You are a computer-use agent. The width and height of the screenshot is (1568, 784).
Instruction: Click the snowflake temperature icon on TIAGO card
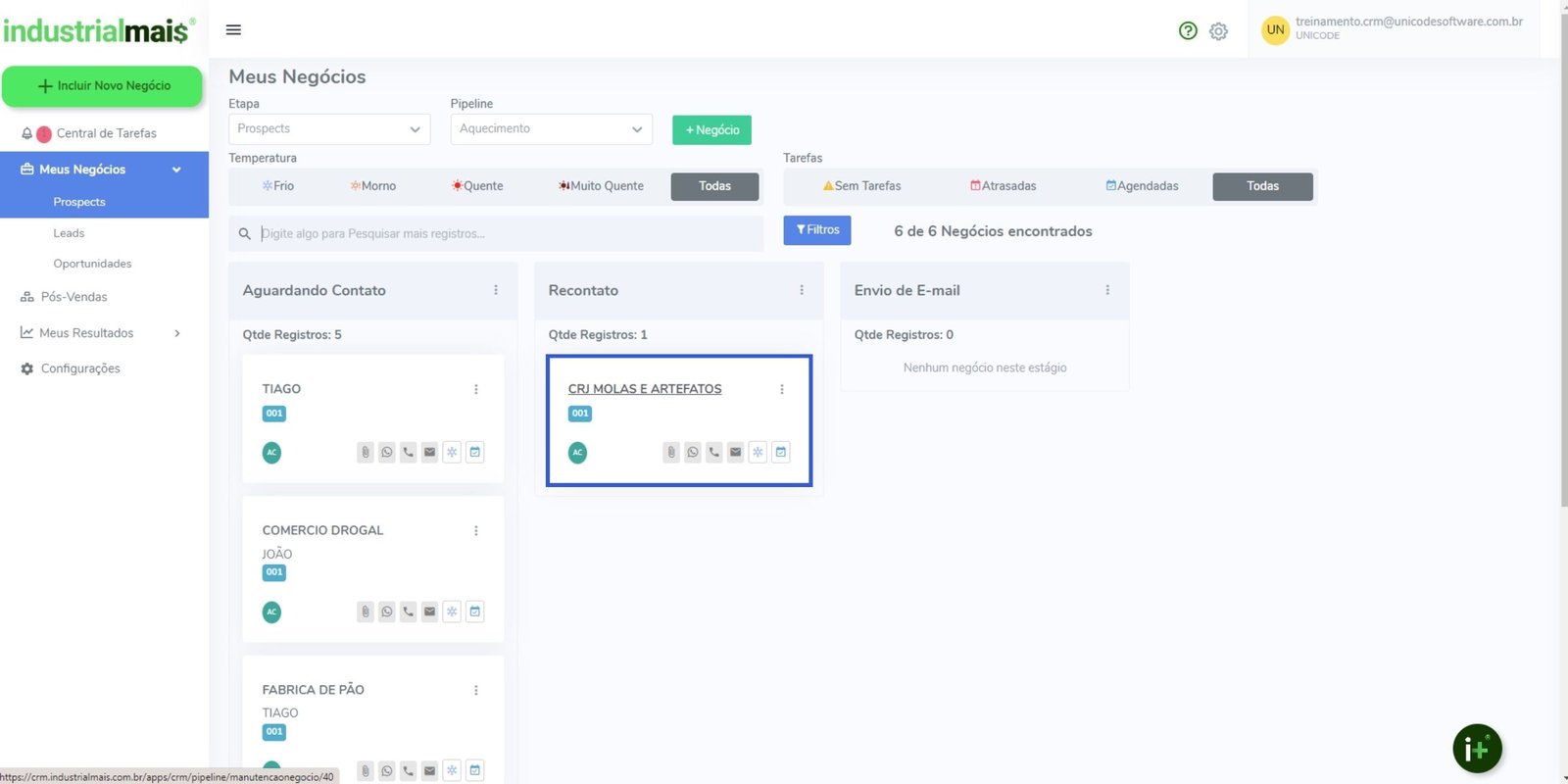pyautogui.click(x=452, y=452)
